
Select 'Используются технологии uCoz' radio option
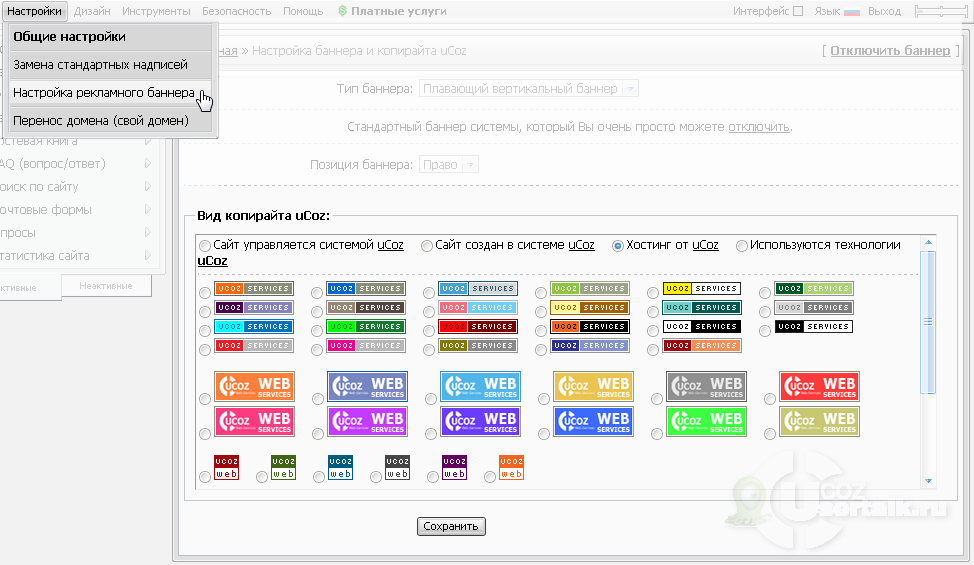(742, 246)
